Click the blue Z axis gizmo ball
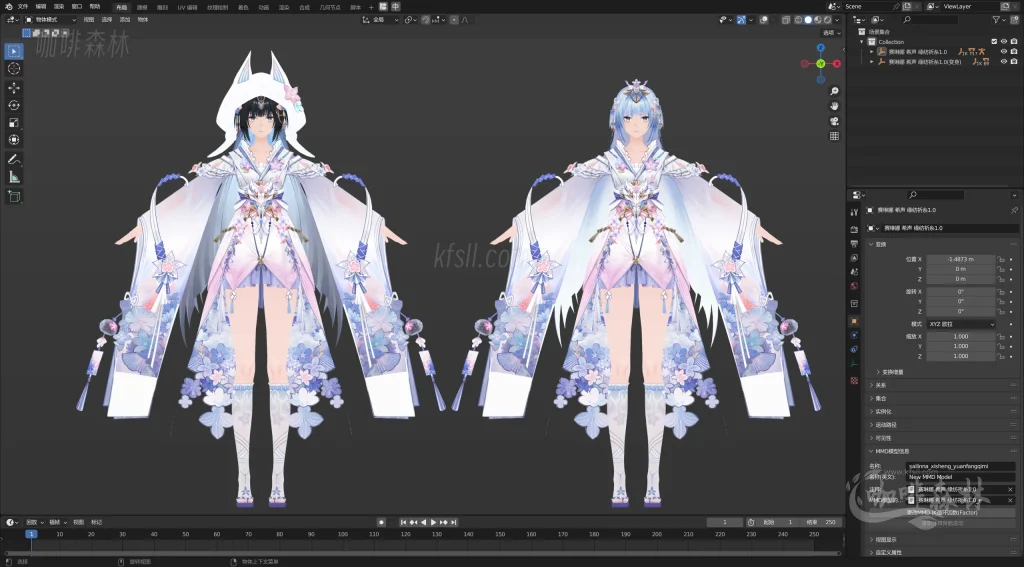The width and height of the screenshot is (1024, 567). [821, 48]
